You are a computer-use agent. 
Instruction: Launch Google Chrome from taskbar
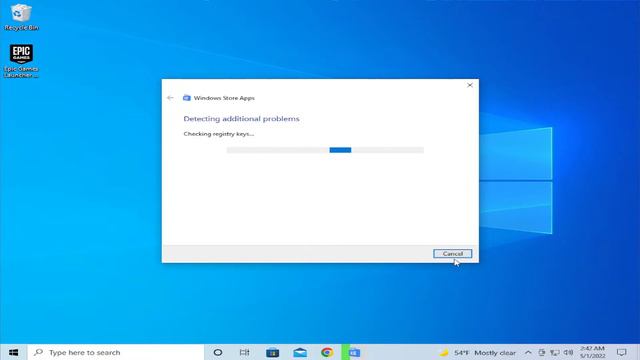tap(327, 352)
